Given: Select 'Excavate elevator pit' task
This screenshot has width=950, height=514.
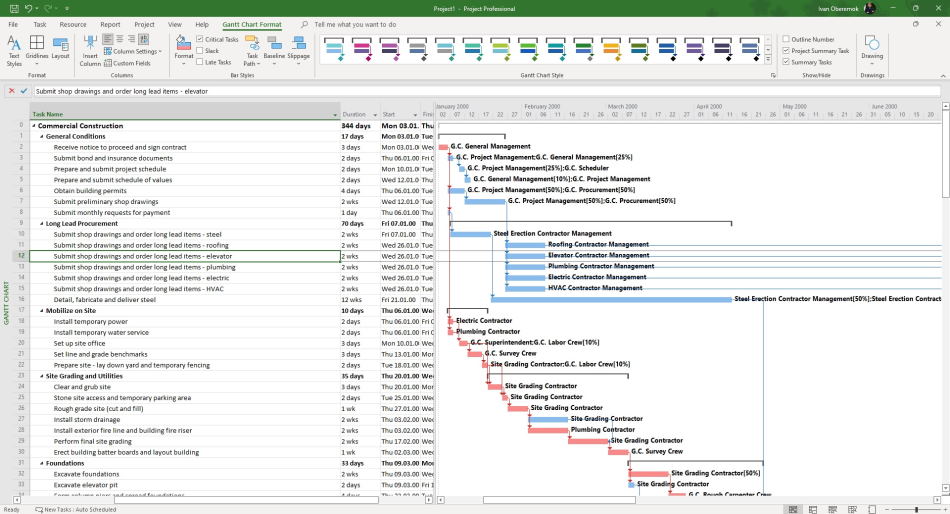Looking at the screenshot, I should [x=86, y=486].
